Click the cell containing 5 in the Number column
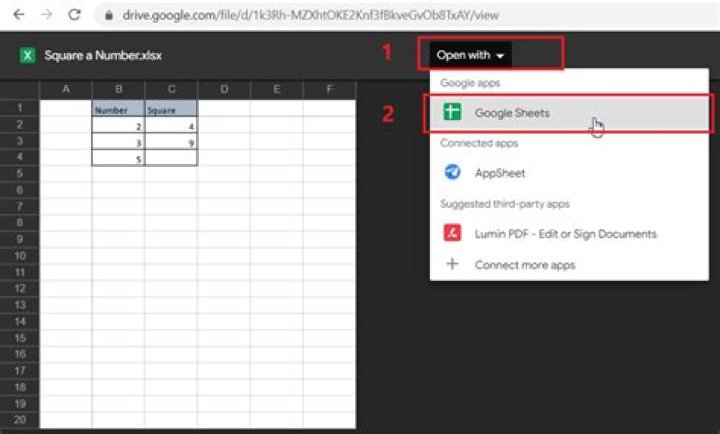Screen dimensions: 720x434 coord(118,158)
